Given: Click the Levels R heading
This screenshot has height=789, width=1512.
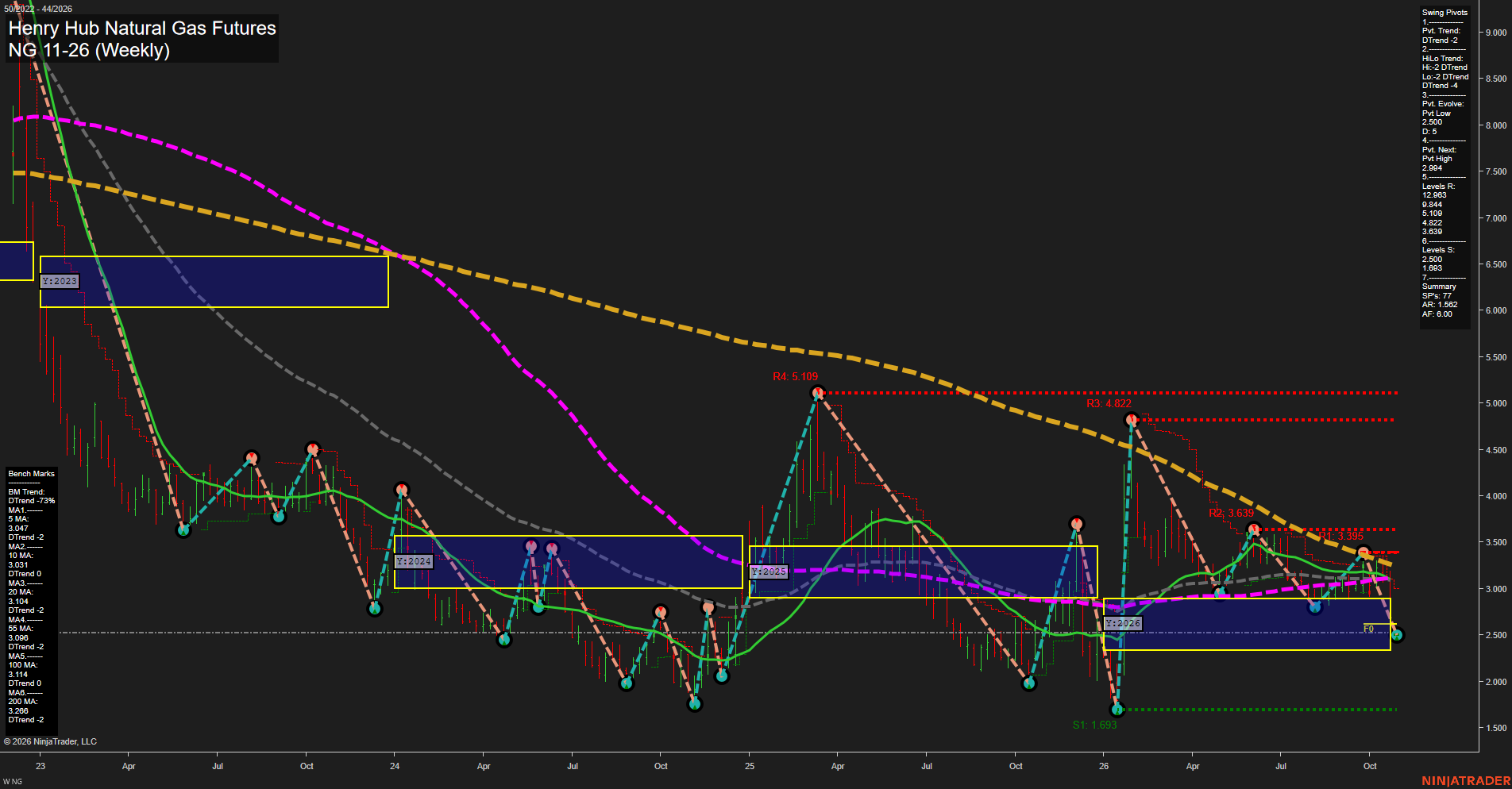Looking at the screenshot, I should click(1438, 187).
